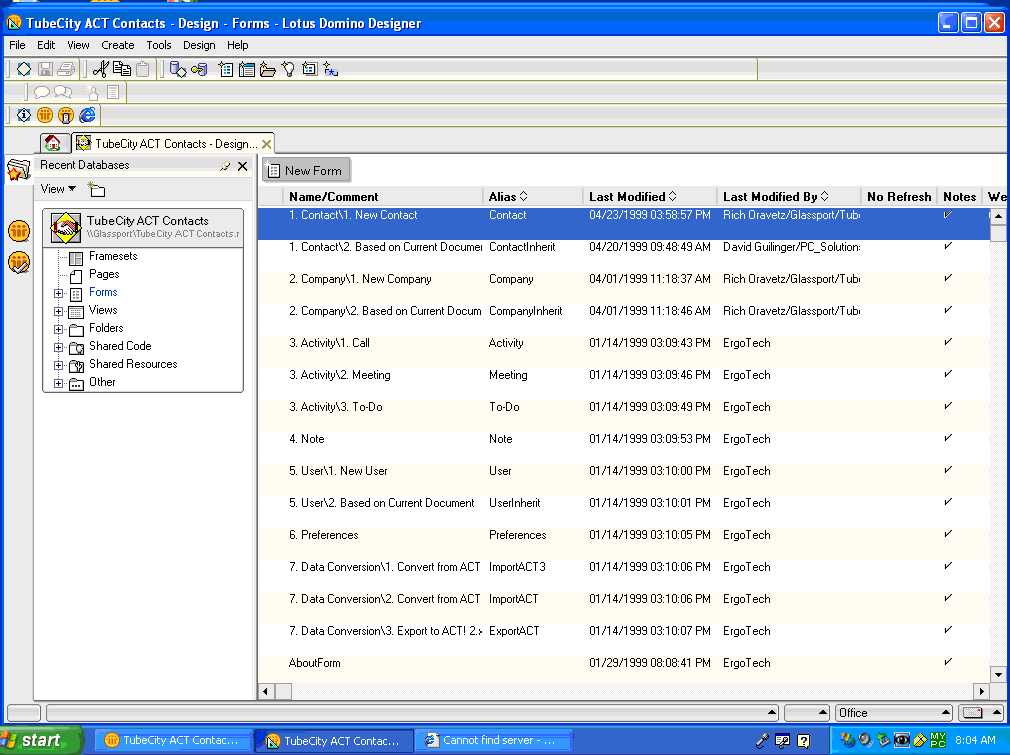Screen dimensions: 1010x755
Task: Click the Print toolbar icon
Action: tap(66, 69)
